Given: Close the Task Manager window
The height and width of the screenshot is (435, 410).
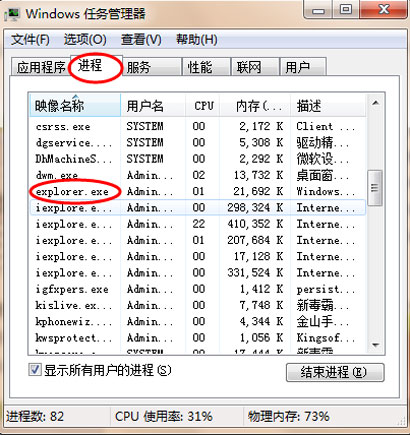Looking at the screenshot, I should pos(383,10).
